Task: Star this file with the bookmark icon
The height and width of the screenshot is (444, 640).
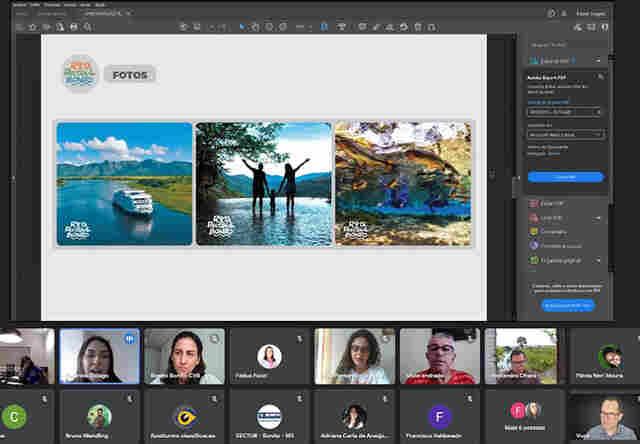Action: click(x=33, y=27)
